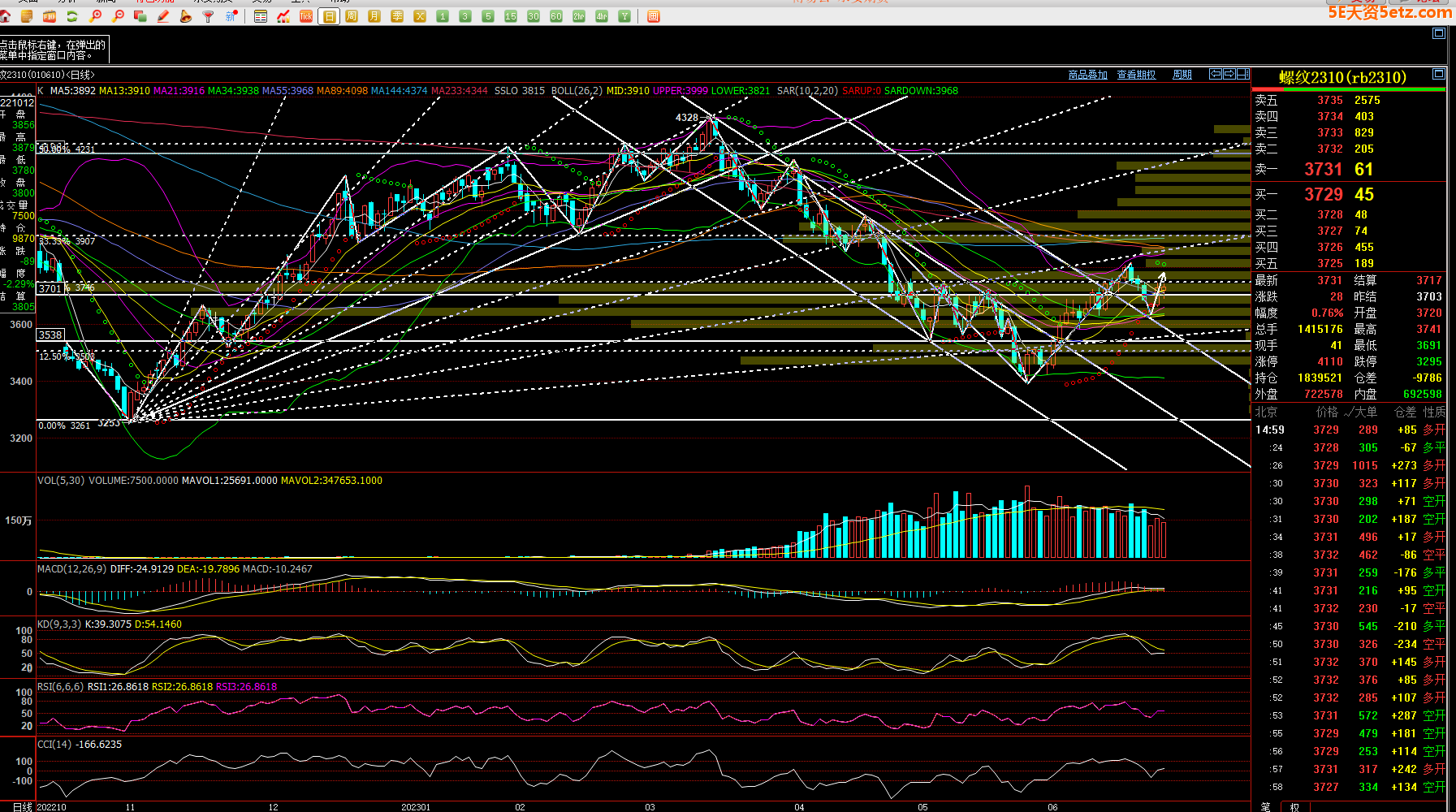Open the quote list table icon
This screenshot has height=812, width=1456.
click(261, 16)
